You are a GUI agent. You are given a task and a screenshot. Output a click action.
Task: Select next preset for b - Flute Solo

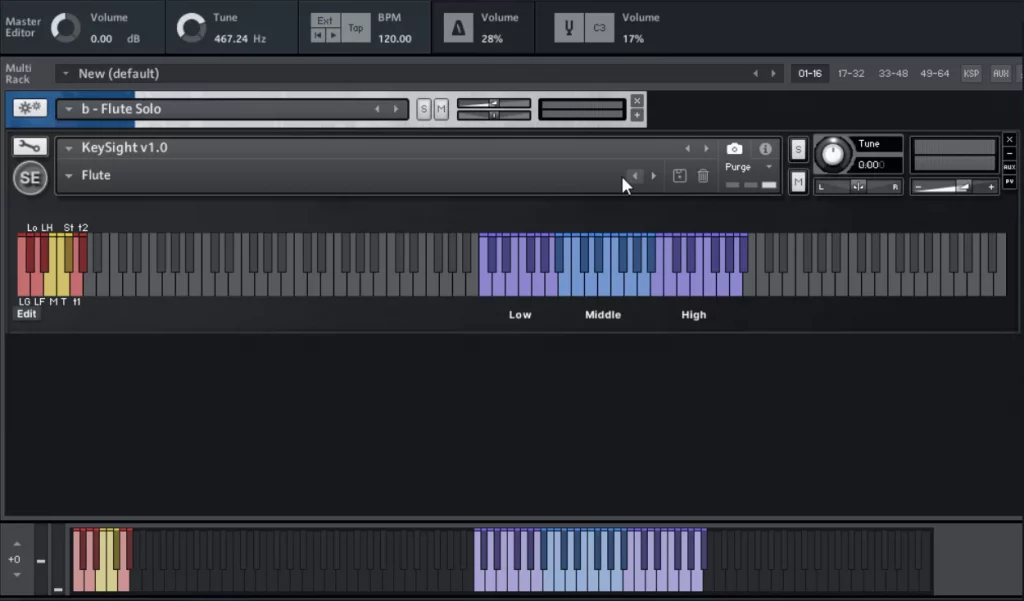tap(396, 109)
